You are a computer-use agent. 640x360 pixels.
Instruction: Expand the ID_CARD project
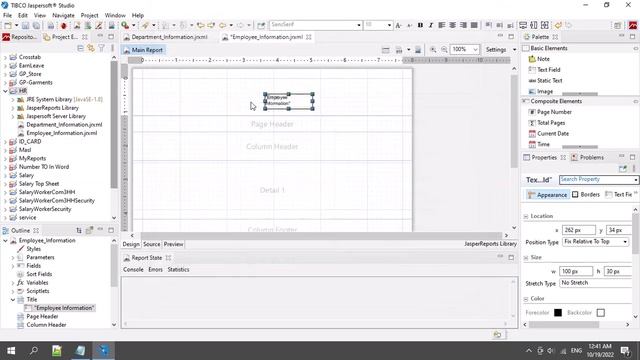tap(5, 142)
